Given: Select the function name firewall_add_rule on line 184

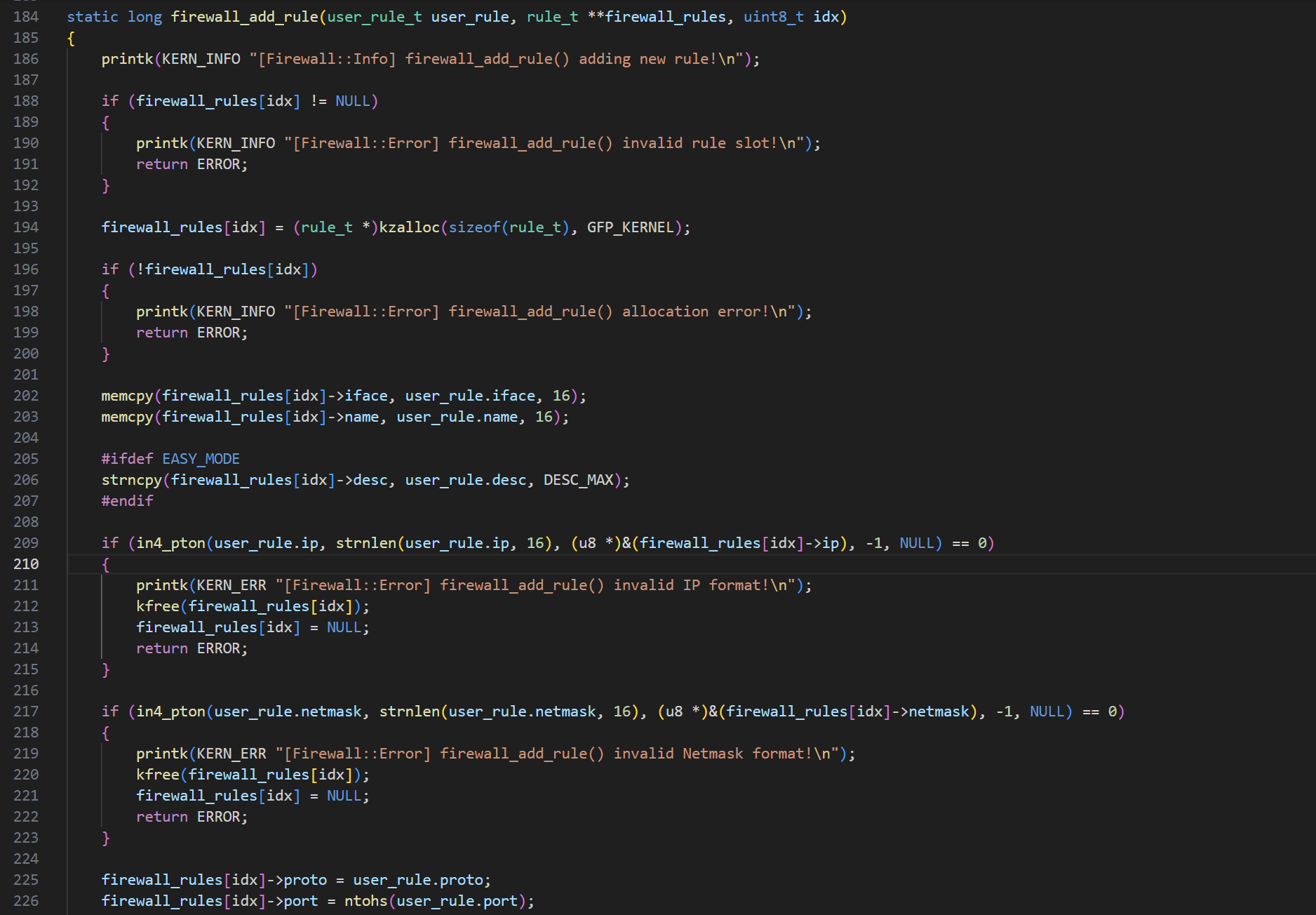Looking at the screenshot, I should tap(245, 16).
